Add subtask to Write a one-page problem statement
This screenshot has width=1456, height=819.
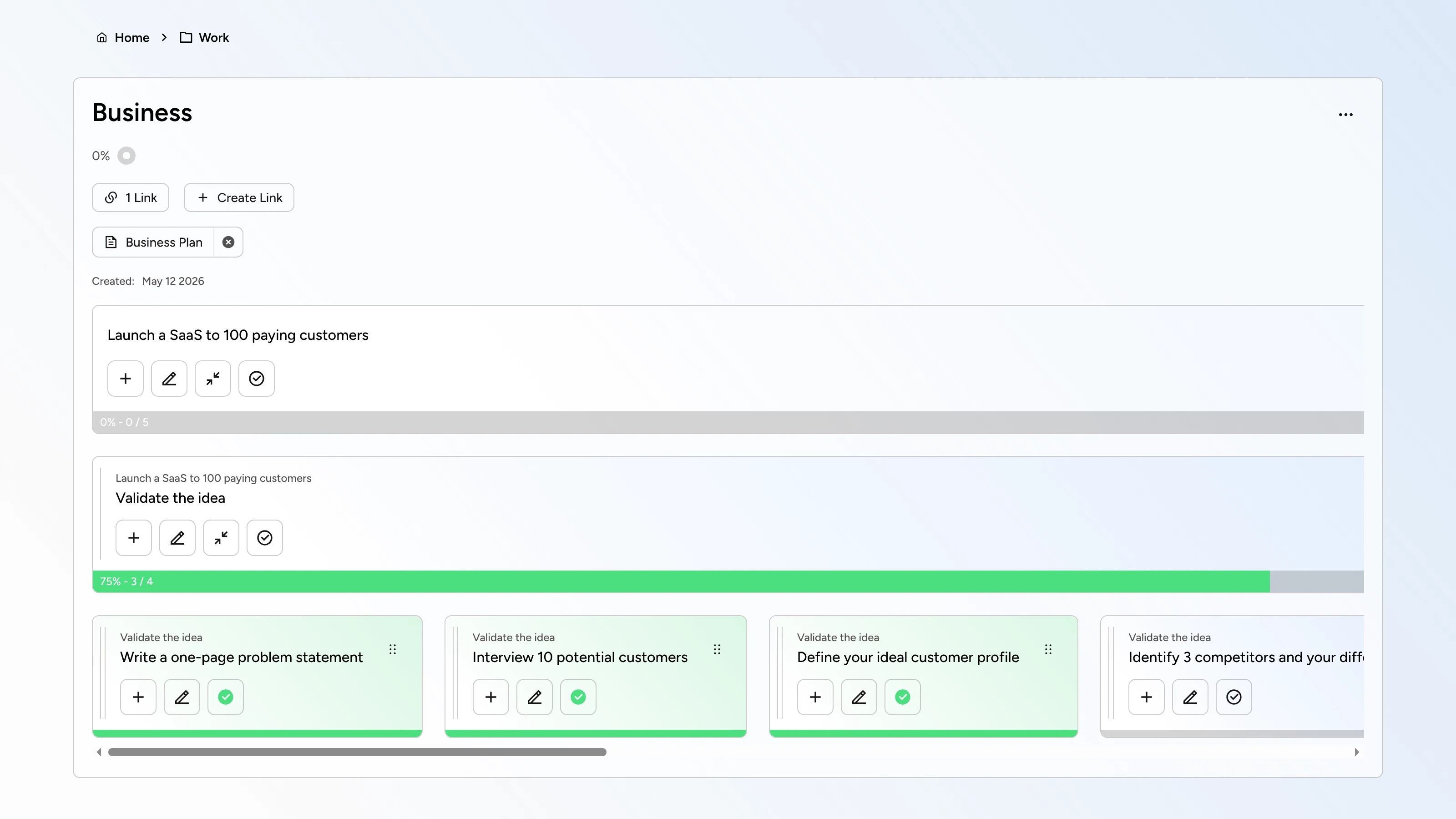(x=138, y=697)
